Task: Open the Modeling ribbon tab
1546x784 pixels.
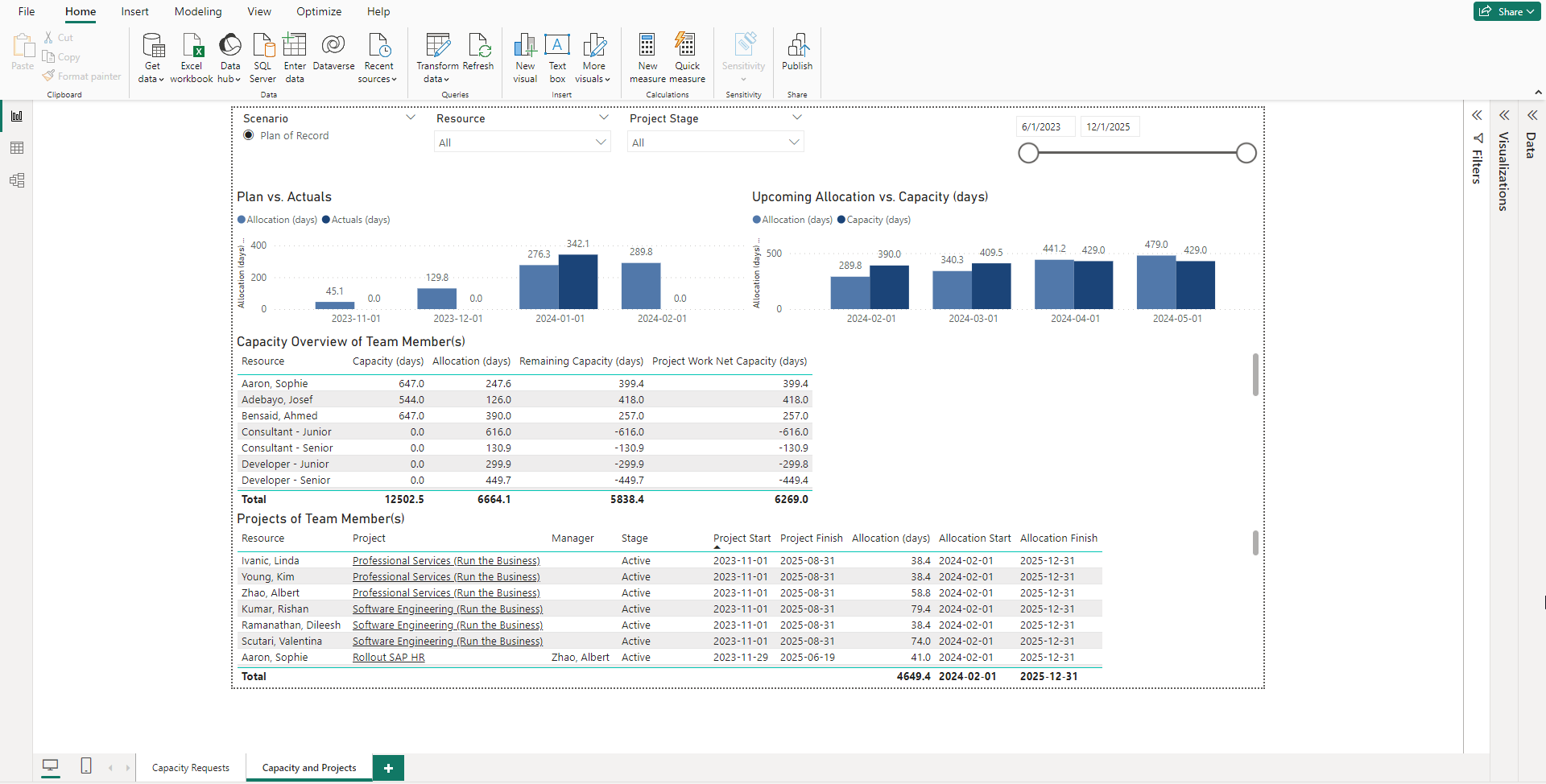Action: (198, 11)
